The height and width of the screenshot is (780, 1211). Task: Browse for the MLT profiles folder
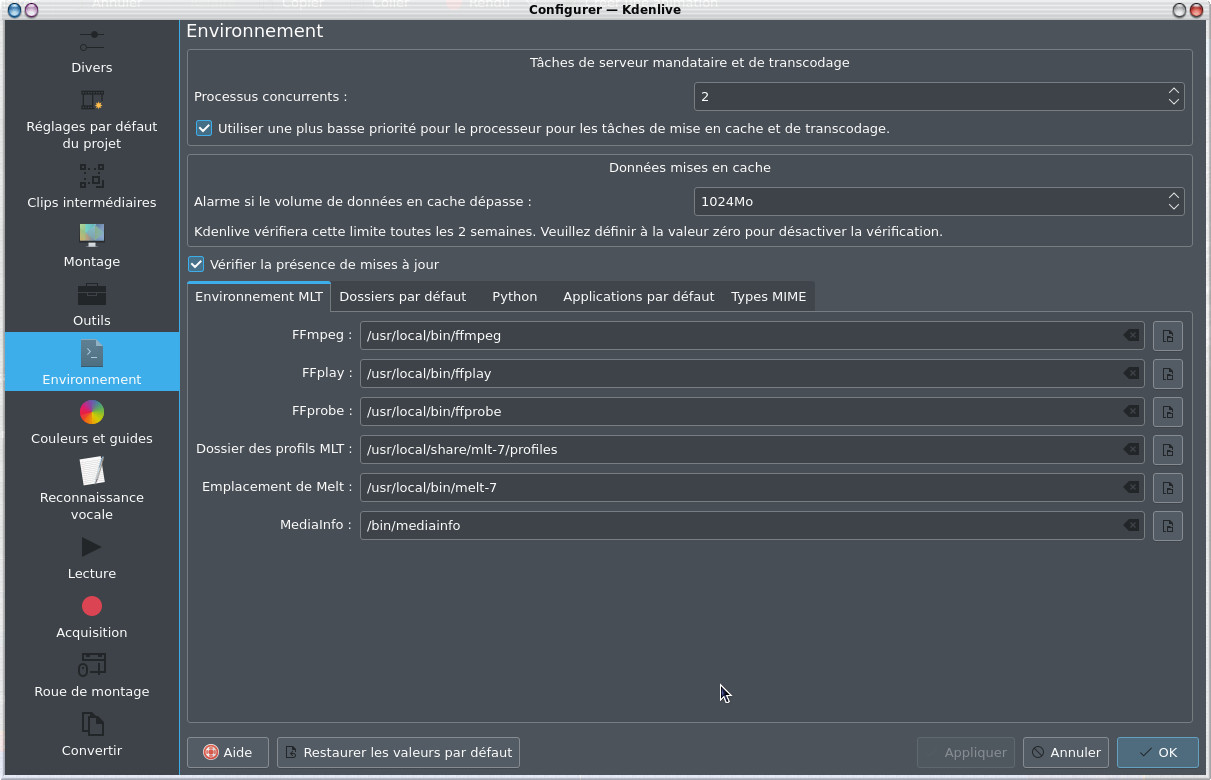click(1168, 450)
